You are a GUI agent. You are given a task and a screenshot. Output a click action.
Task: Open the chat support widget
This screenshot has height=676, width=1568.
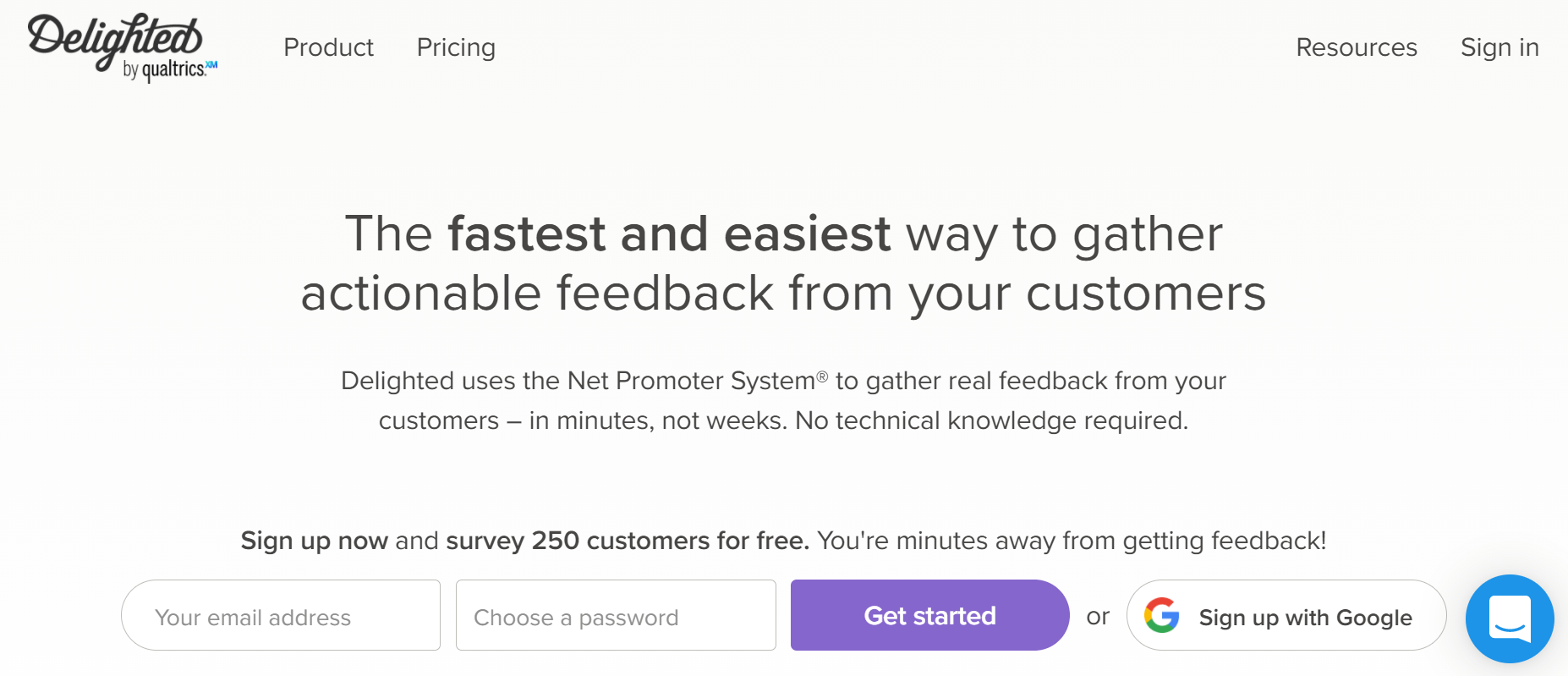(x=1510, y=618)
